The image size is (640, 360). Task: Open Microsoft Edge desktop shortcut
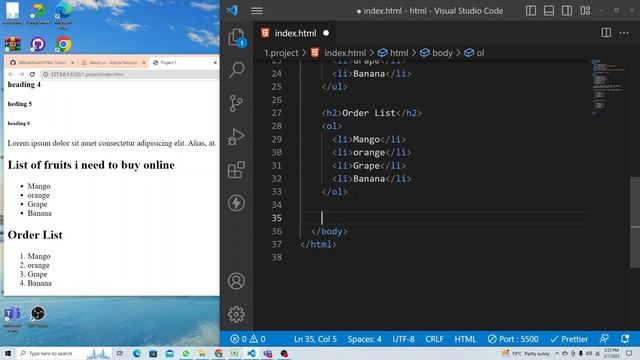[63, 15]
